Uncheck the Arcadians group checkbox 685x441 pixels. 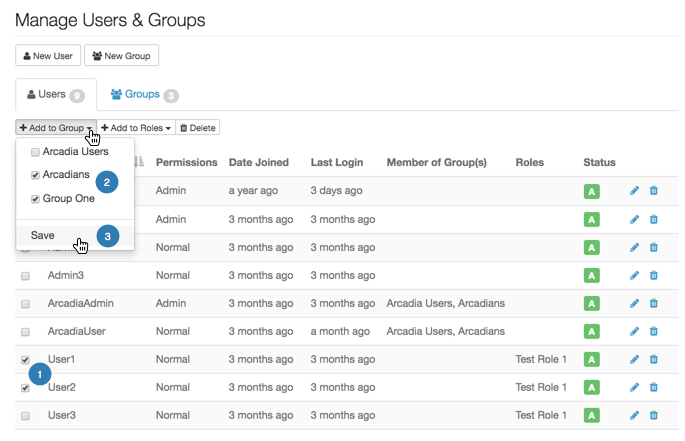point(36,175)
